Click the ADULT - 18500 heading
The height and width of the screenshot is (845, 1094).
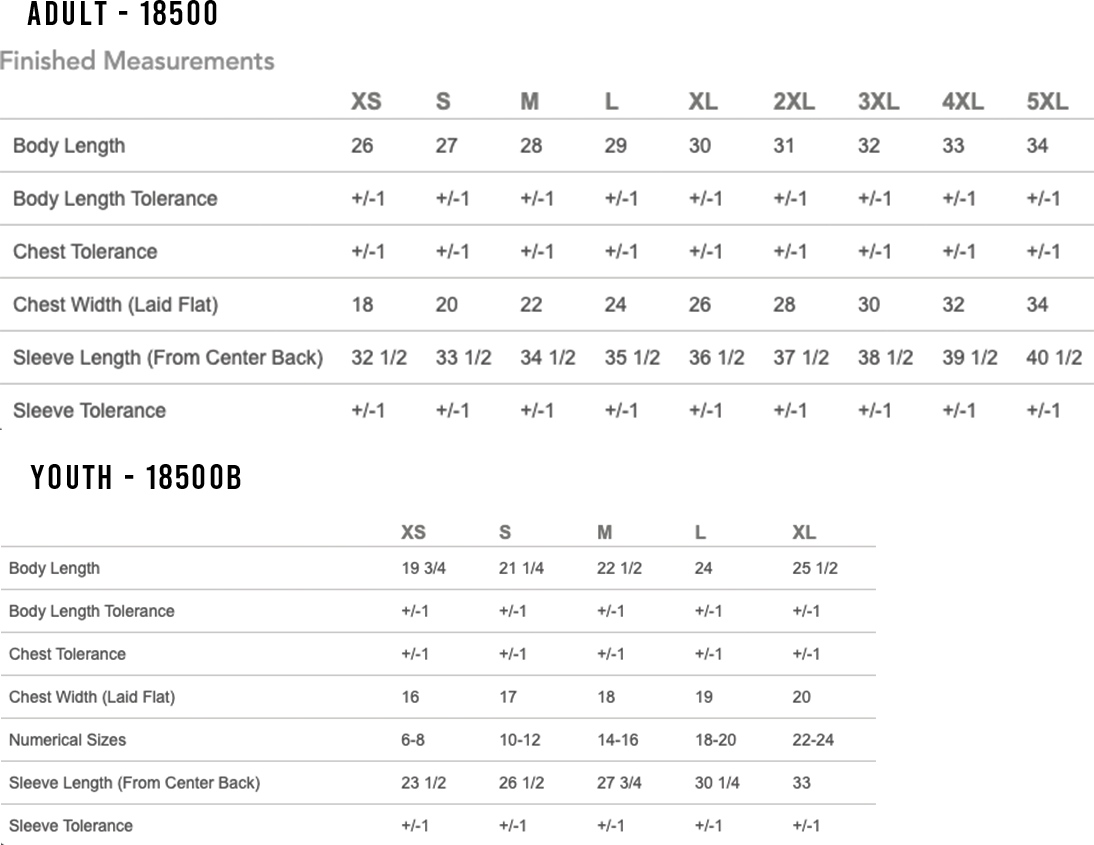click(122, 15)
